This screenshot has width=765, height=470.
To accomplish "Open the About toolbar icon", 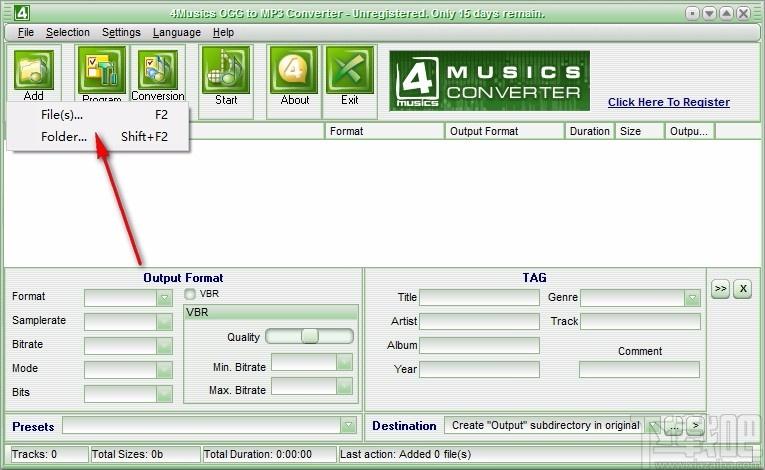I will tap(294, 70).
